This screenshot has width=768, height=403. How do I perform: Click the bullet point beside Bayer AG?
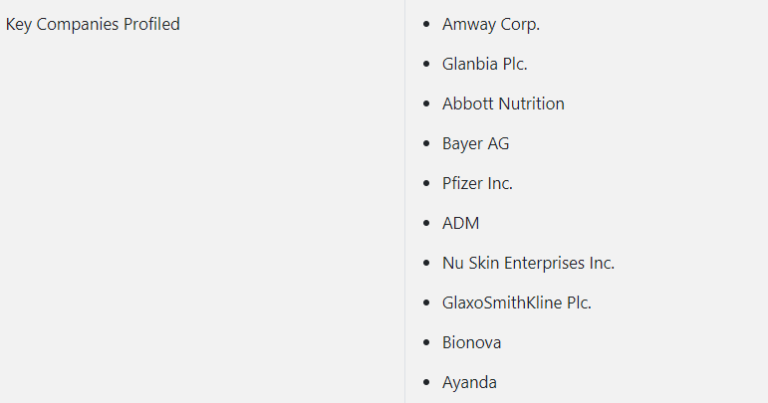pos(427,144)
